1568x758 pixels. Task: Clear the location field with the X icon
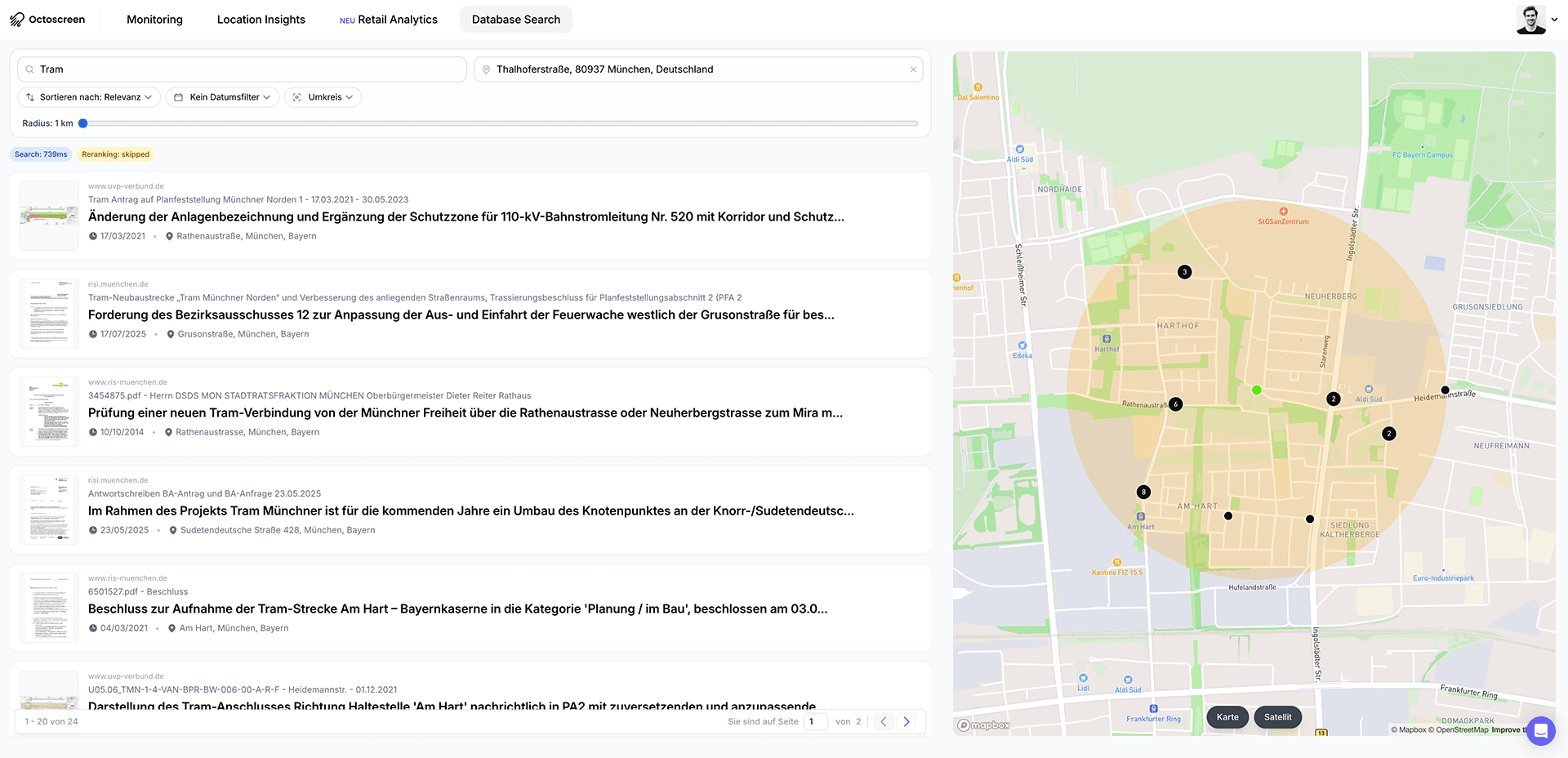tap(912, 69)
